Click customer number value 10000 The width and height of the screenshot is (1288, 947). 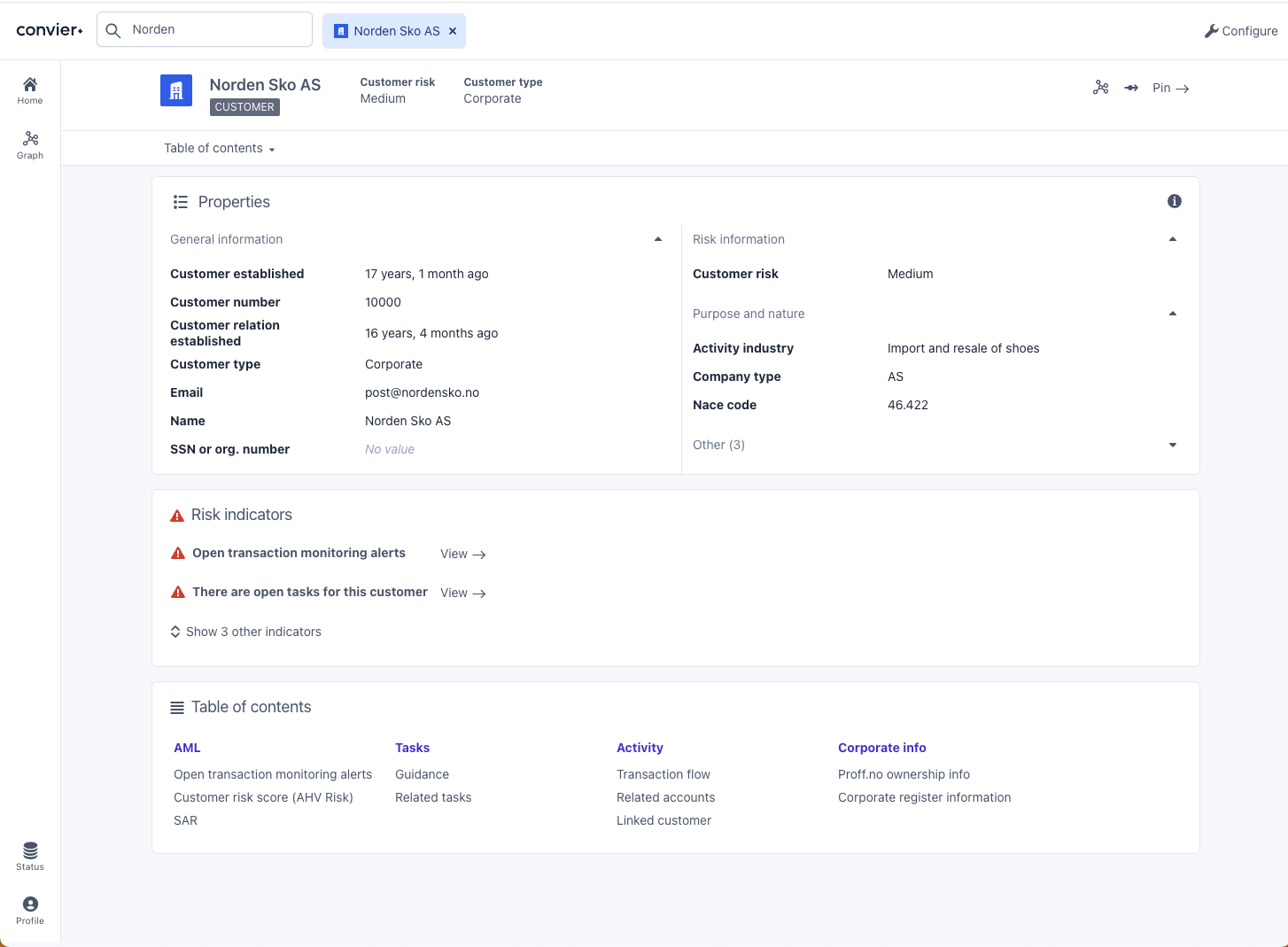(x=383, y=302)
